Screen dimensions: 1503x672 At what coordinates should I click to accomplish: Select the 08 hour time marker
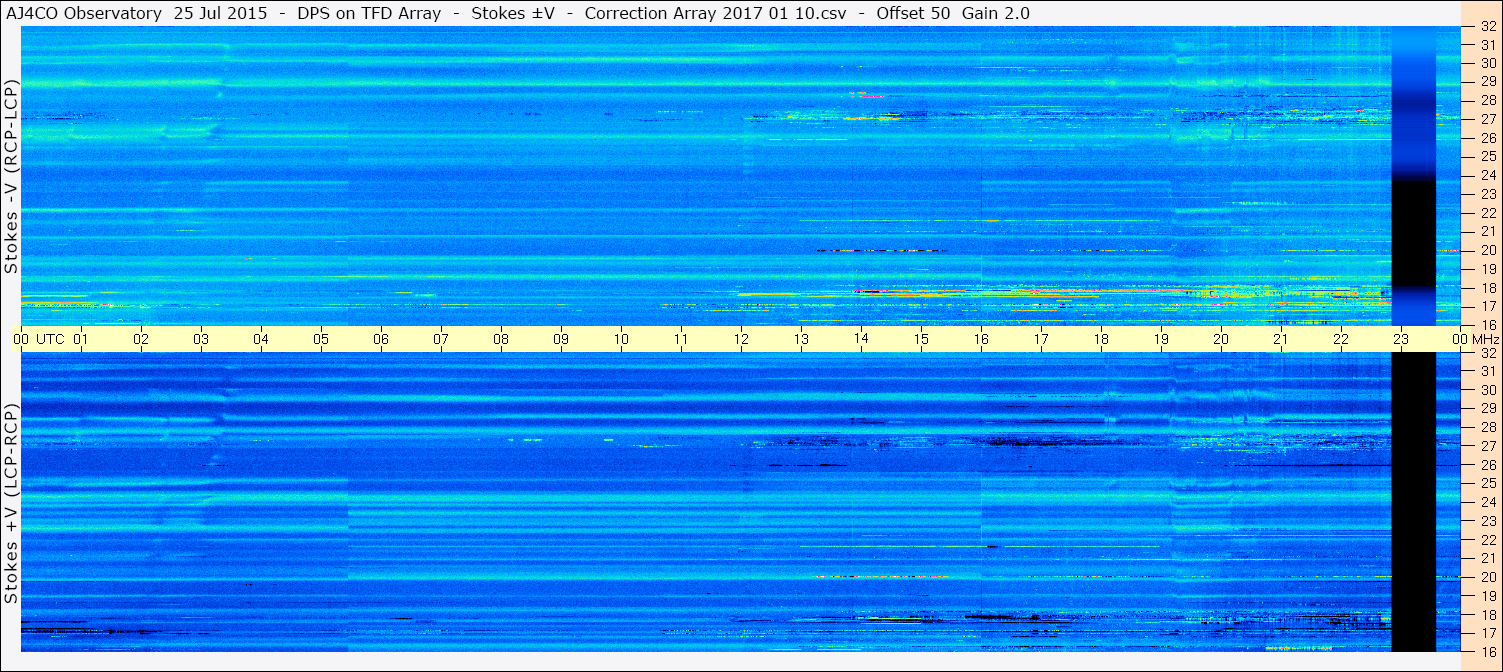[501, 339]
